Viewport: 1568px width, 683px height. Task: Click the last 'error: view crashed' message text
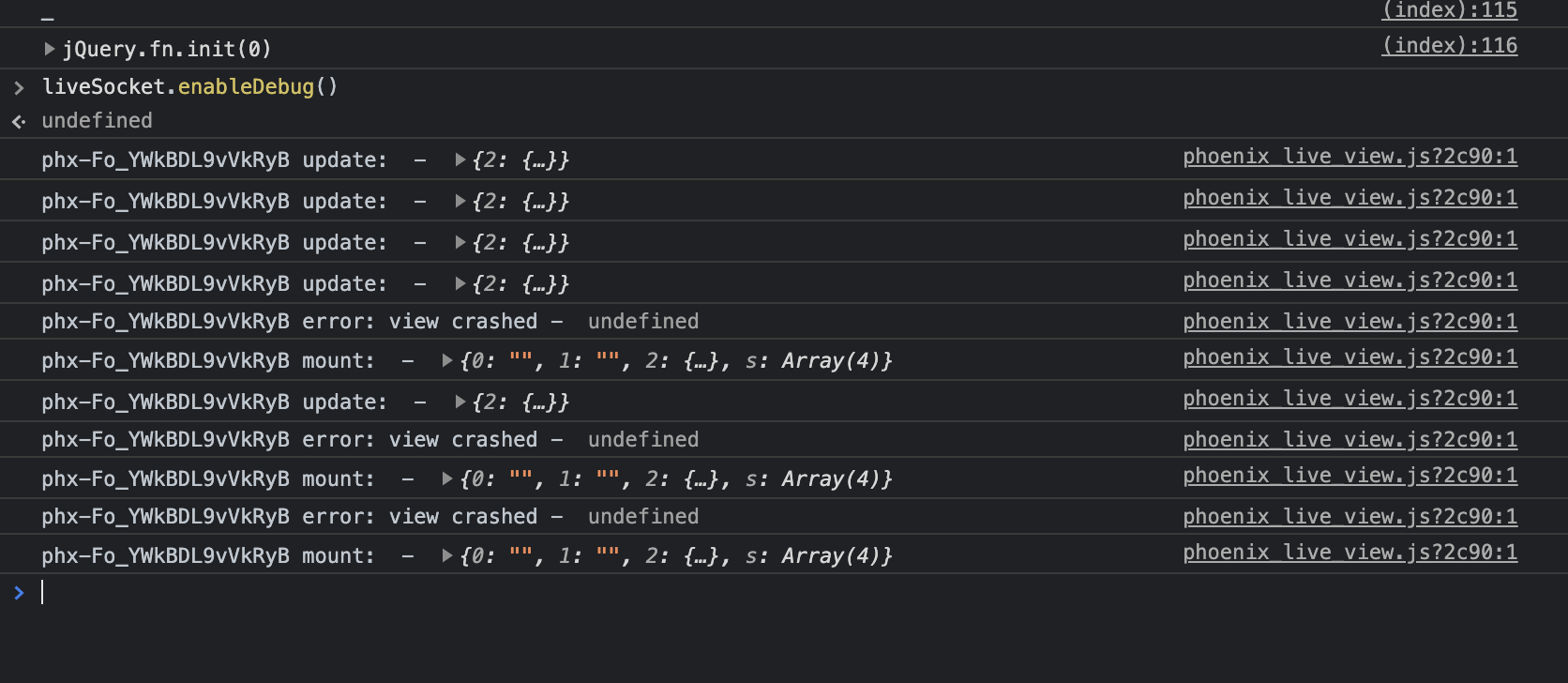(420, 516)
